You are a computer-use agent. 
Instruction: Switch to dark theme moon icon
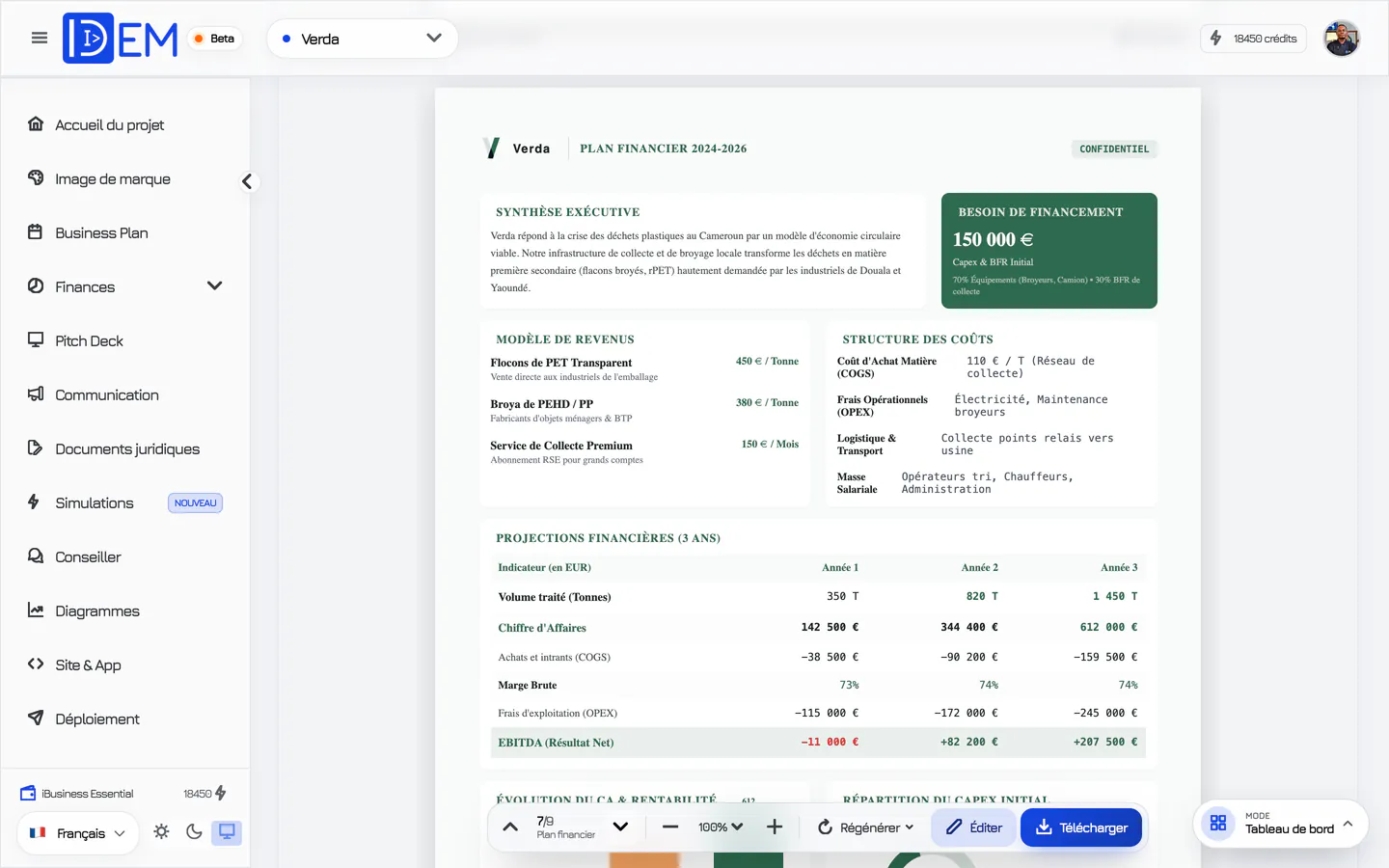(194, 831)
